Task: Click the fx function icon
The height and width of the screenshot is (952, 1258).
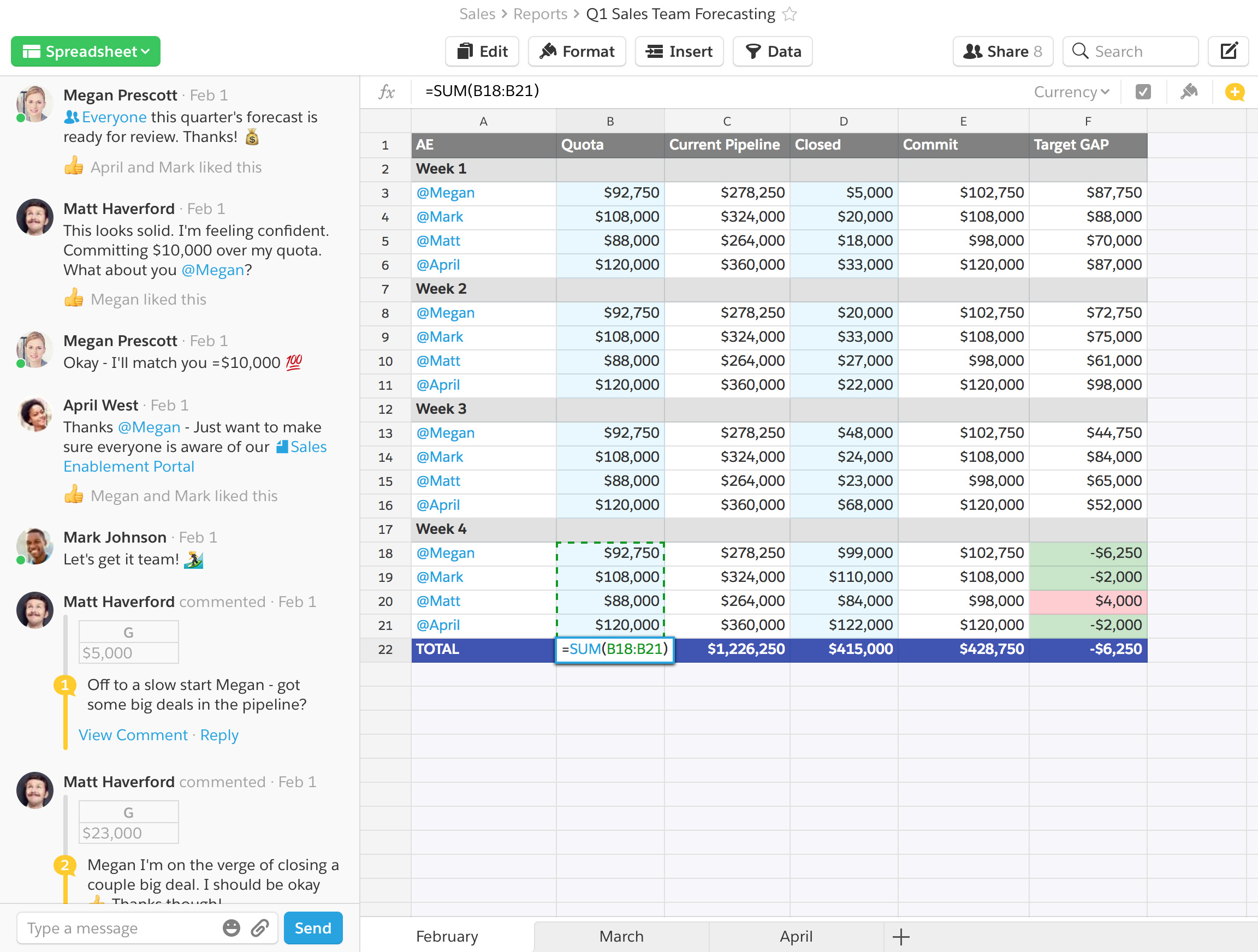Action: 386,92
